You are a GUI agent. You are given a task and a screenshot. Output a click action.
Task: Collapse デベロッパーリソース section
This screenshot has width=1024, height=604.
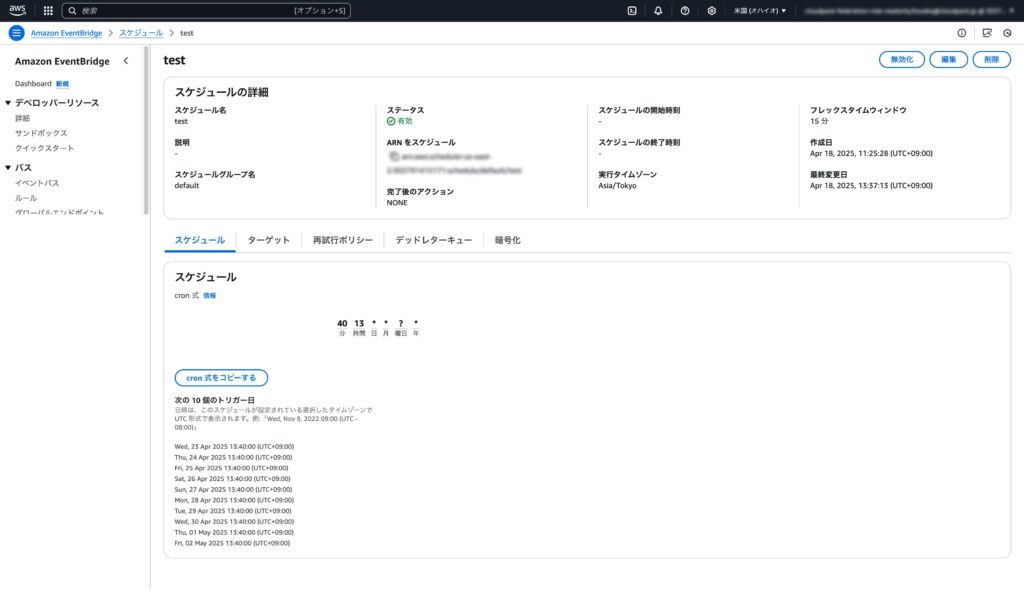pos(8,103)
